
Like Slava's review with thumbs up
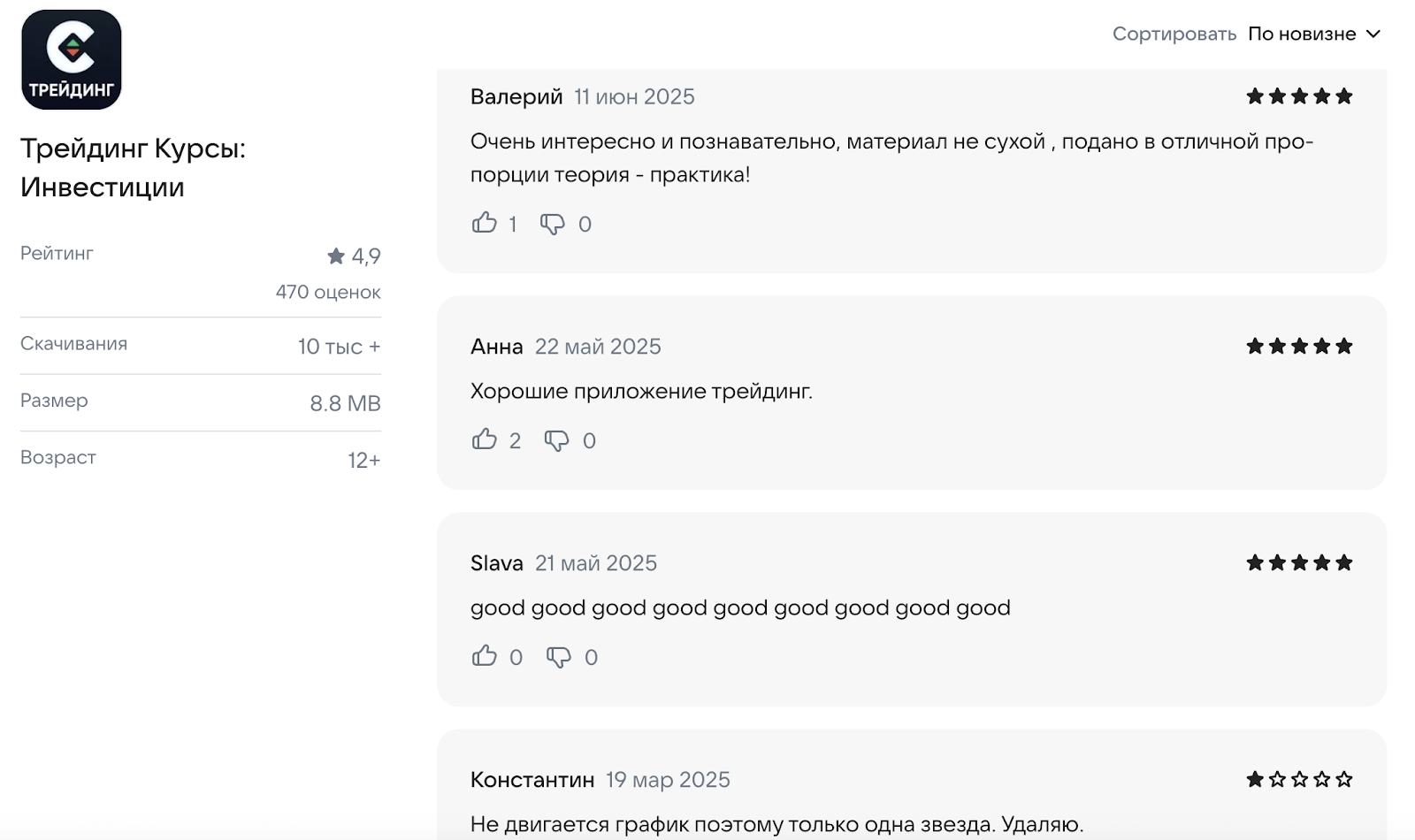[485, 656]
